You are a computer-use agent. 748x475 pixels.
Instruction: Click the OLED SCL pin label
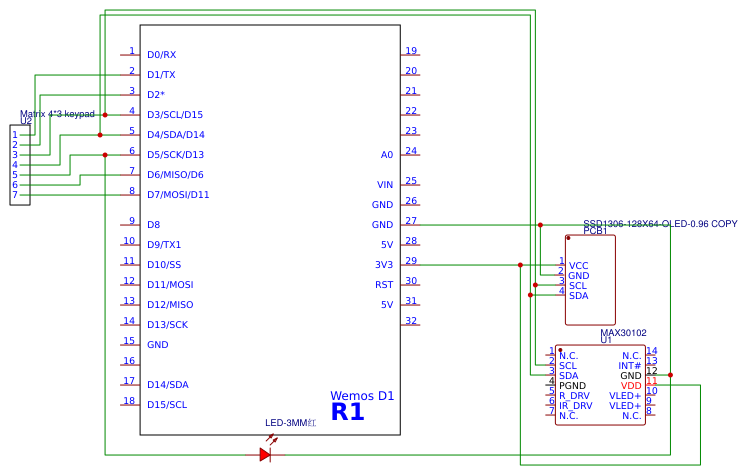pyautogui.click(x=578, y=286)
